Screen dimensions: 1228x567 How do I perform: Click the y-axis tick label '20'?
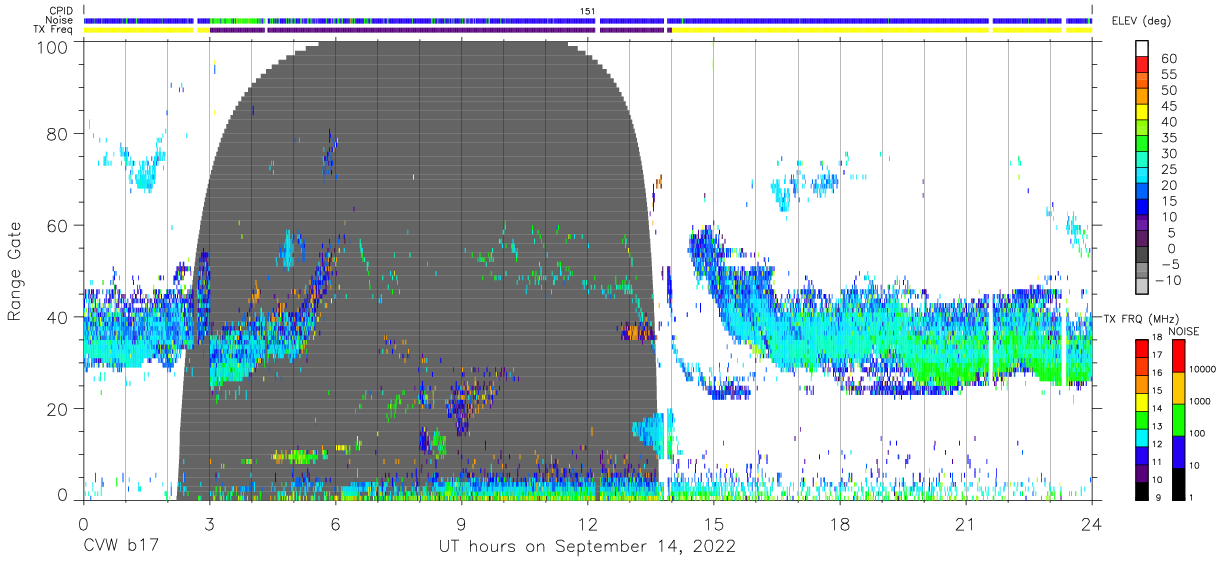pos(59,409)
